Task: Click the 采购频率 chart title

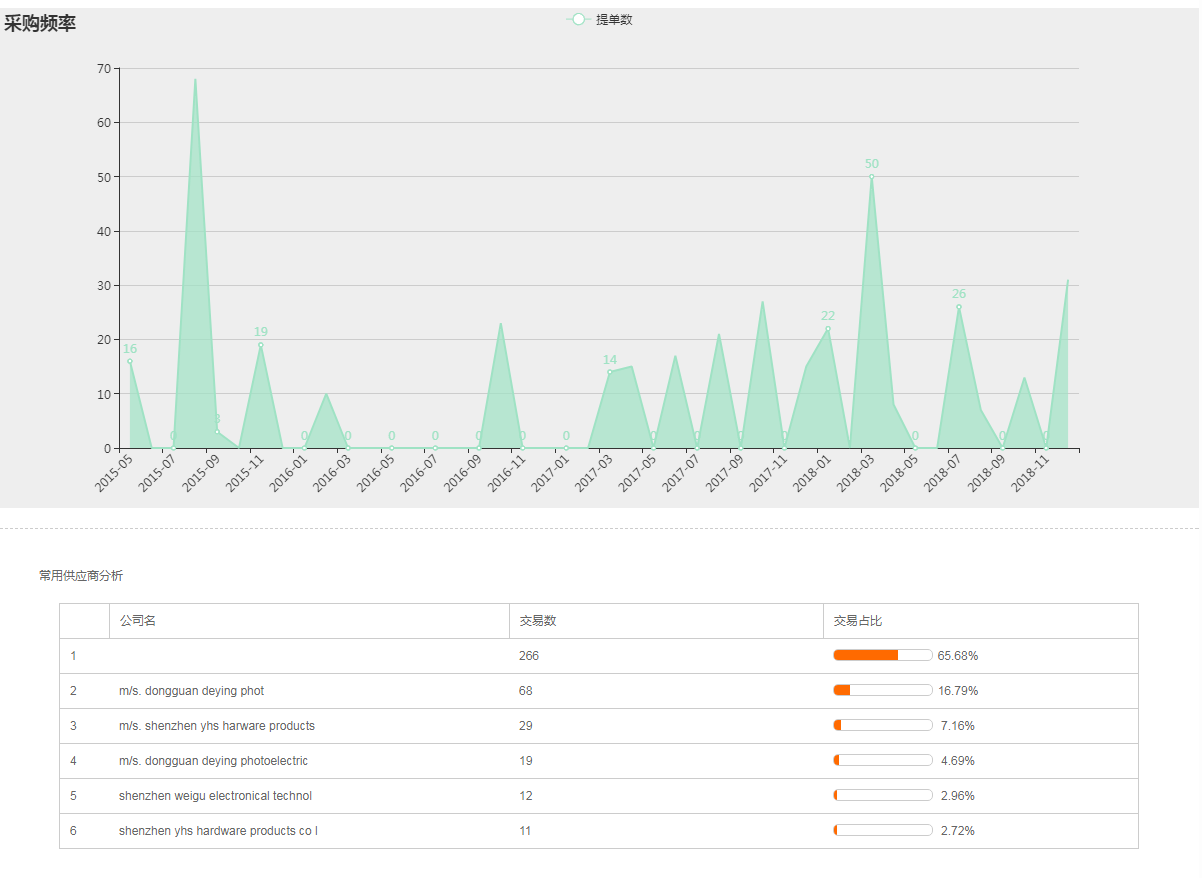Action: click(40, 24)
